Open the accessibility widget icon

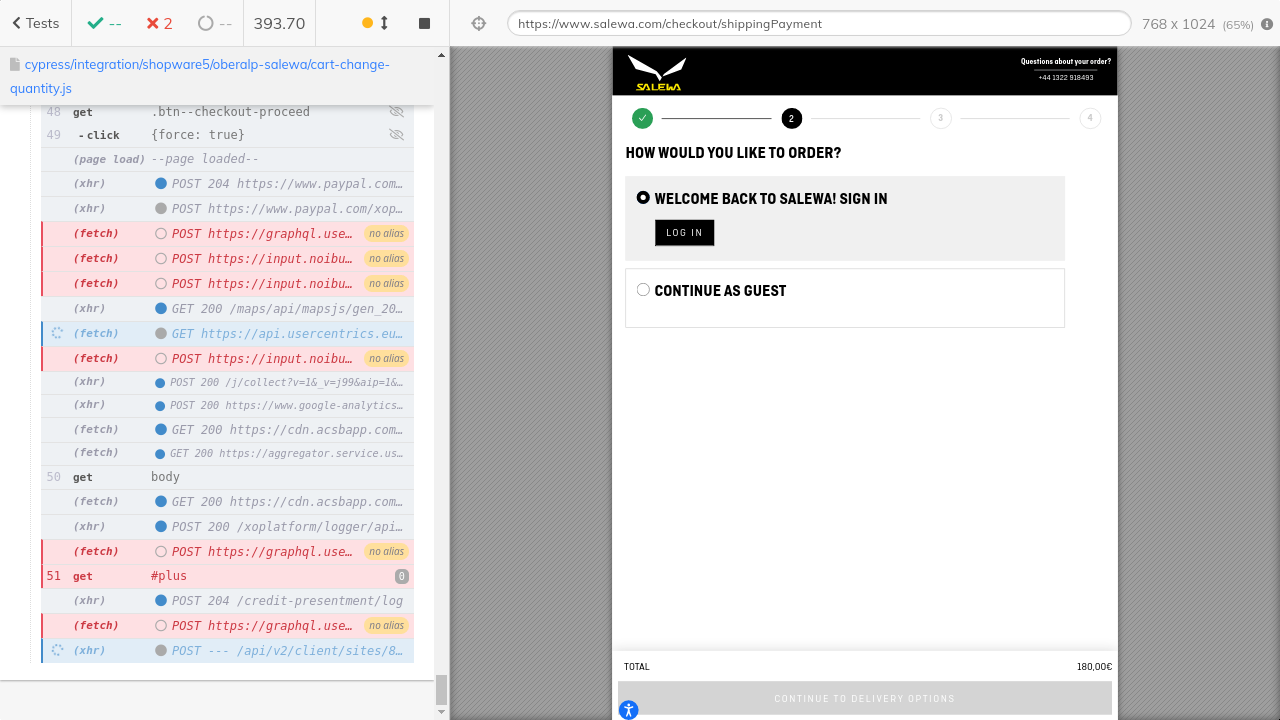point(628,710)
